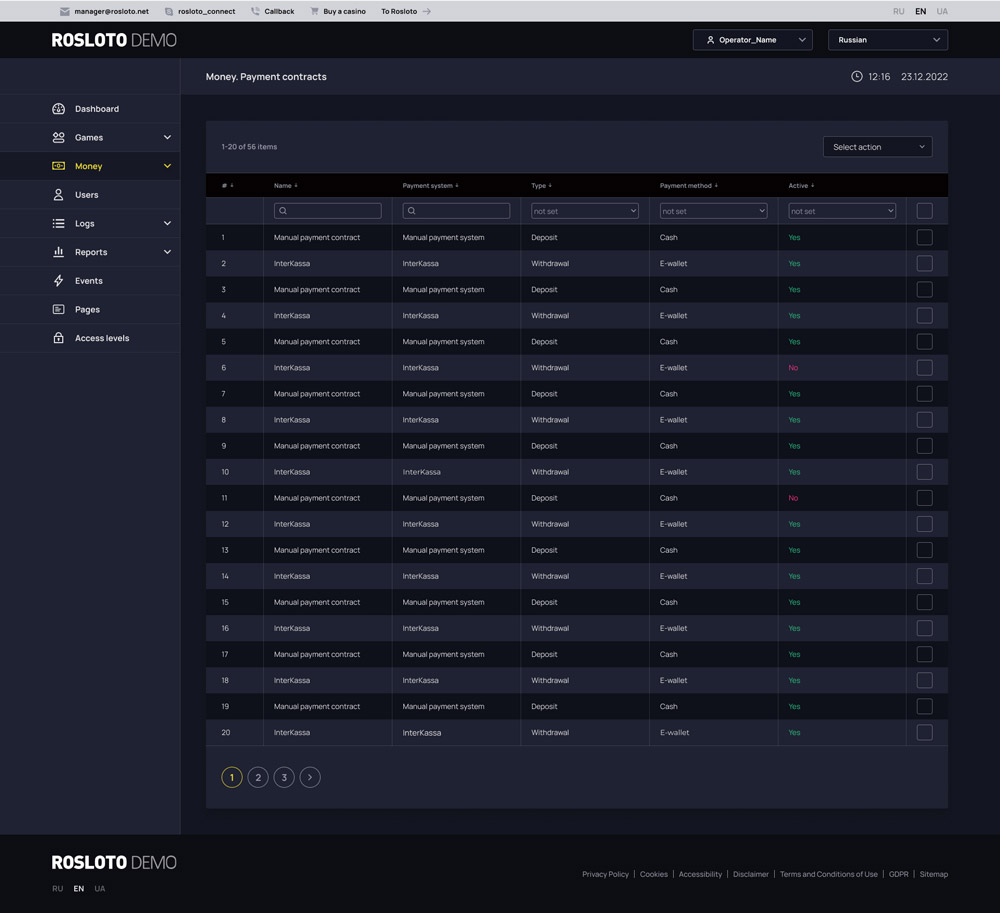The height and width of the screenshot is (913, 1000).
Task: Click the Access levels lock icon
Action: point(58,338)
